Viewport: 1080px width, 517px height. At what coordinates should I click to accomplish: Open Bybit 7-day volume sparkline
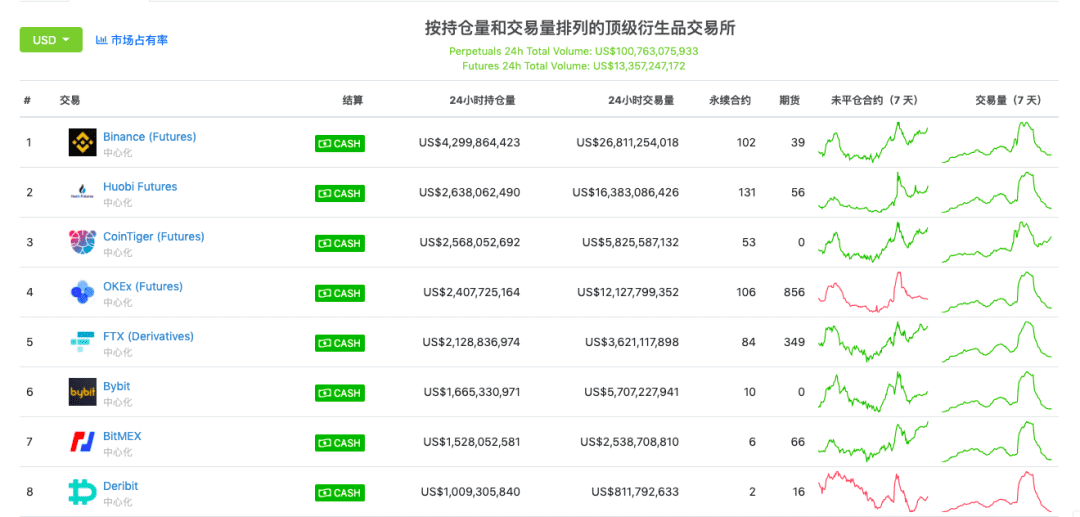(997, 392)
